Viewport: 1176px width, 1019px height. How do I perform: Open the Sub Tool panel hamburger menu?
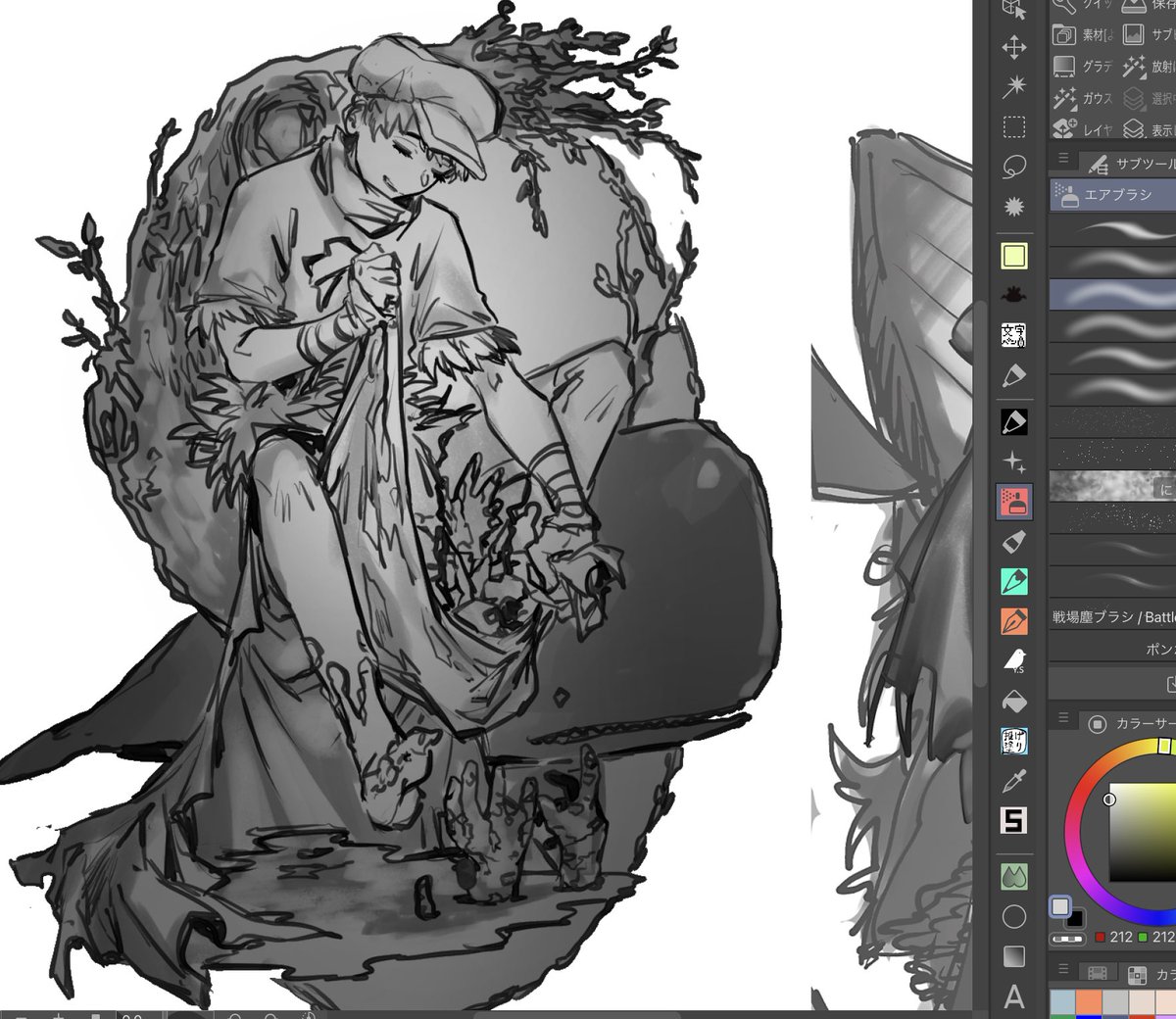click(1063, 158)
